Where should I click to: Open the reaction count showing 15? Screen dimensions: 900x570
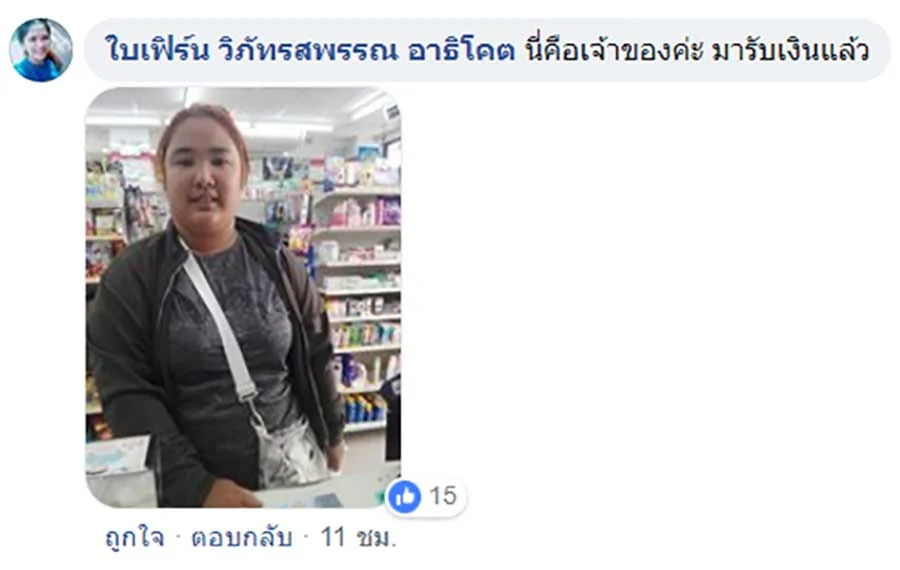(443, 496)
